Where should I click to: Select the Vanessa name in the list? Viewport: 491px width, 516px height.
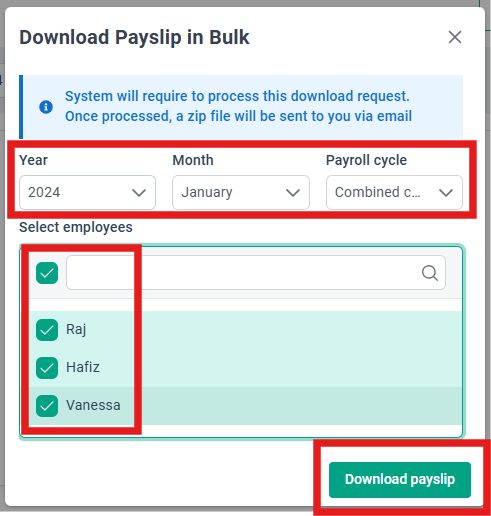pos(93,405)
